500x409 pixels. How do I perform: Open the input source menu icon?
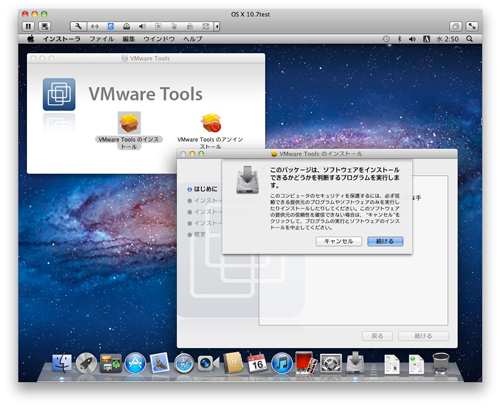coord(426,39)
